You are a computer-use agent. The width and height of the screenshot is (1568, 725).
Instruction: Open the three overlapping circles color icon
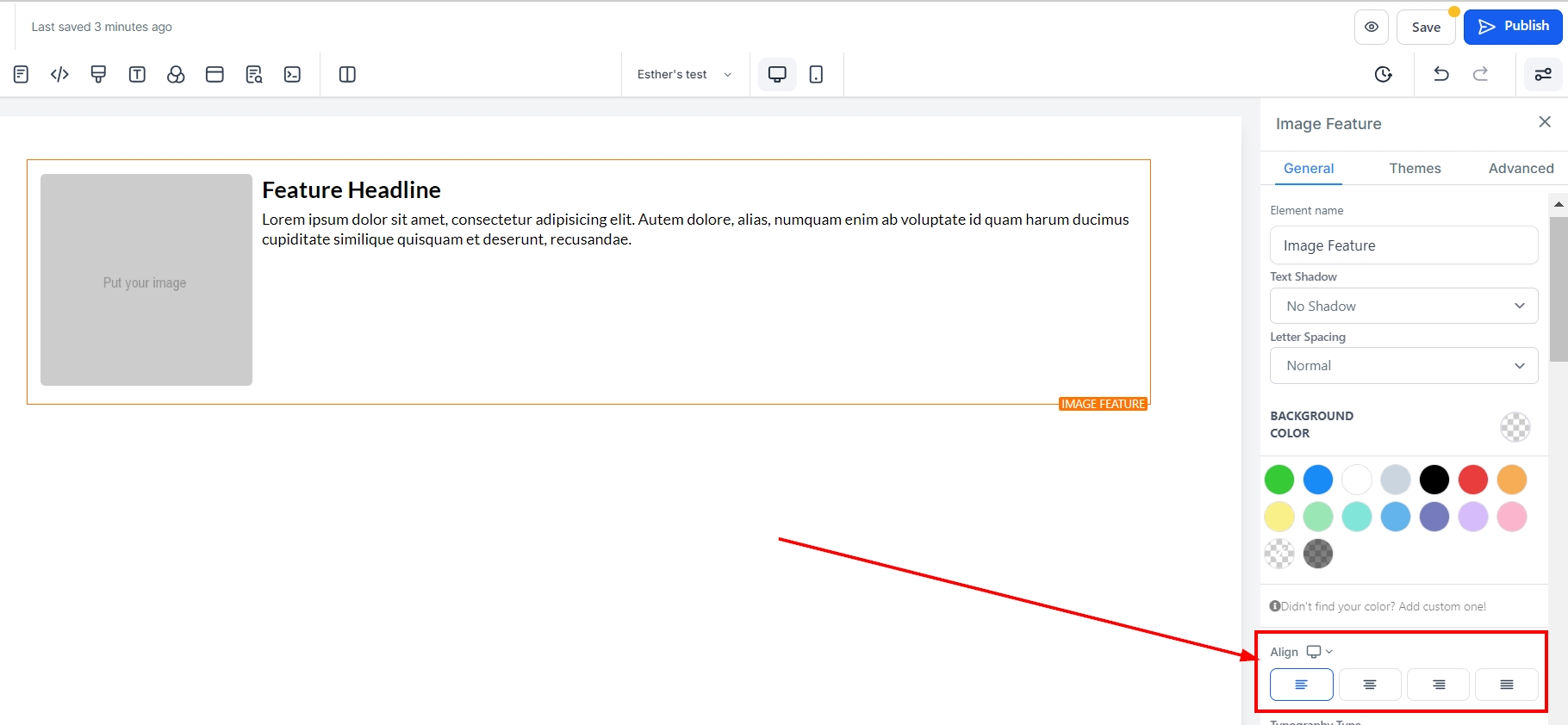pyautogui.click(x=176, y=75)
